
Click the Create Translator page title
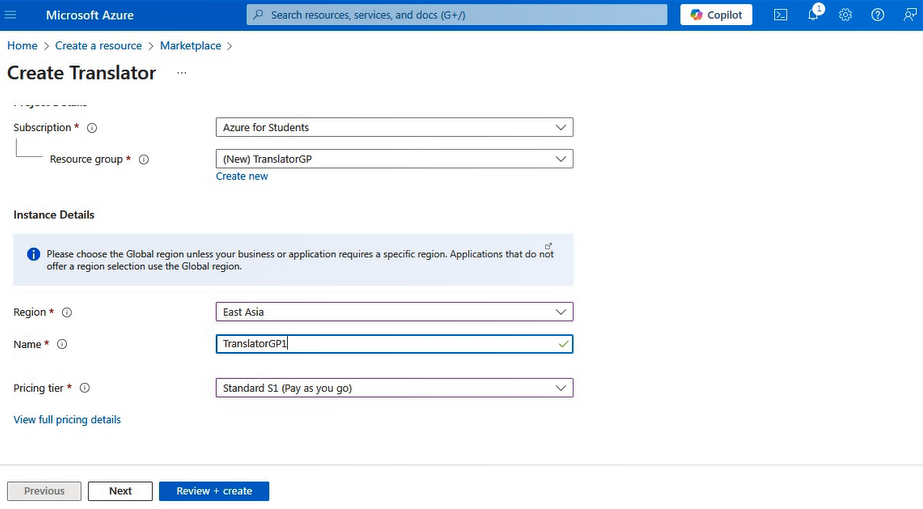[x=81, y=73]
